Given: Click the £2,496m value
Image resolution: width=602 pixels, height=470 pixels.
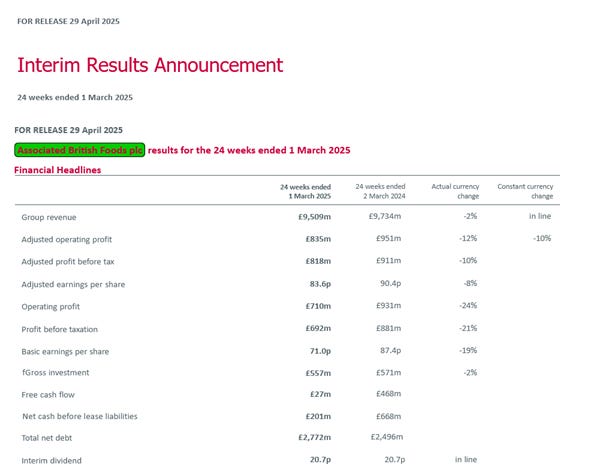Looking at the screenshot, I should [x=387, y=437].
